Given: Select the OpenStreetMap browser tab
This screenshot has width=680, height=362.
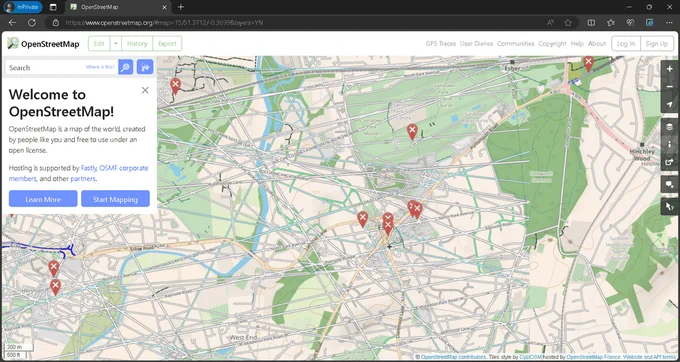Looking at the screenshot, I should pyautogui.click(x=117, y=7).
